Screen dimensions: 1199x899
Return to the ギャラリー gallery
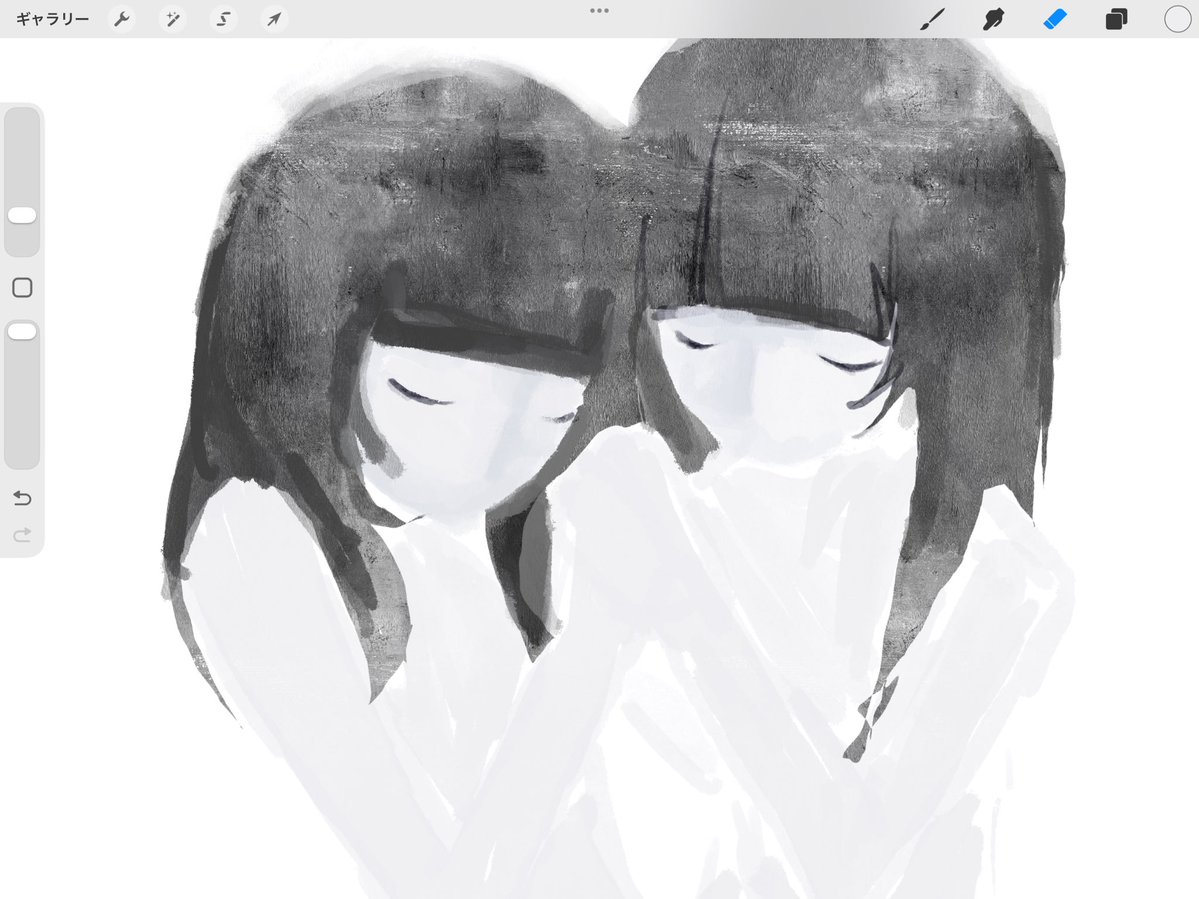tap(53, 19)
